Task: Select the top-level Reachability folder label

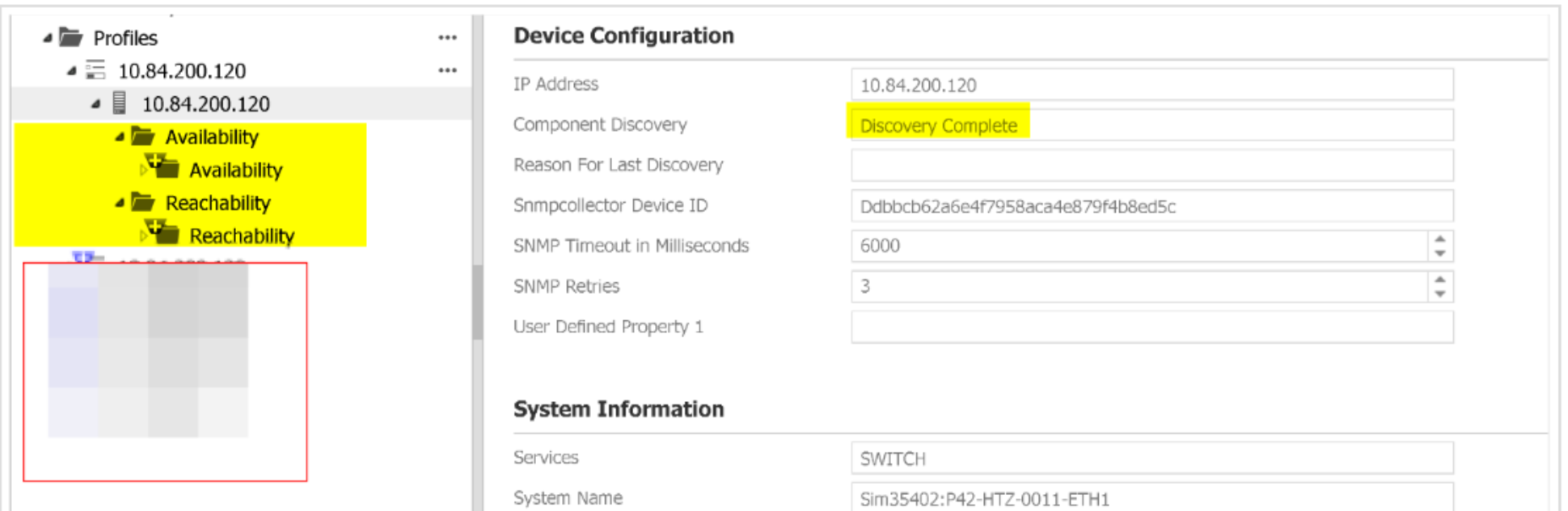Action: 218,204
